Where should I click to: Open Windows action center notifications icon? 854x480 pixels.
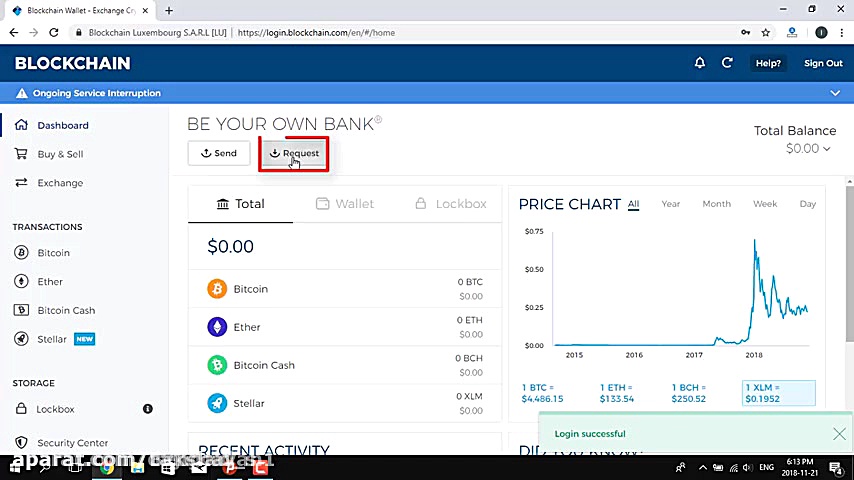835,467
